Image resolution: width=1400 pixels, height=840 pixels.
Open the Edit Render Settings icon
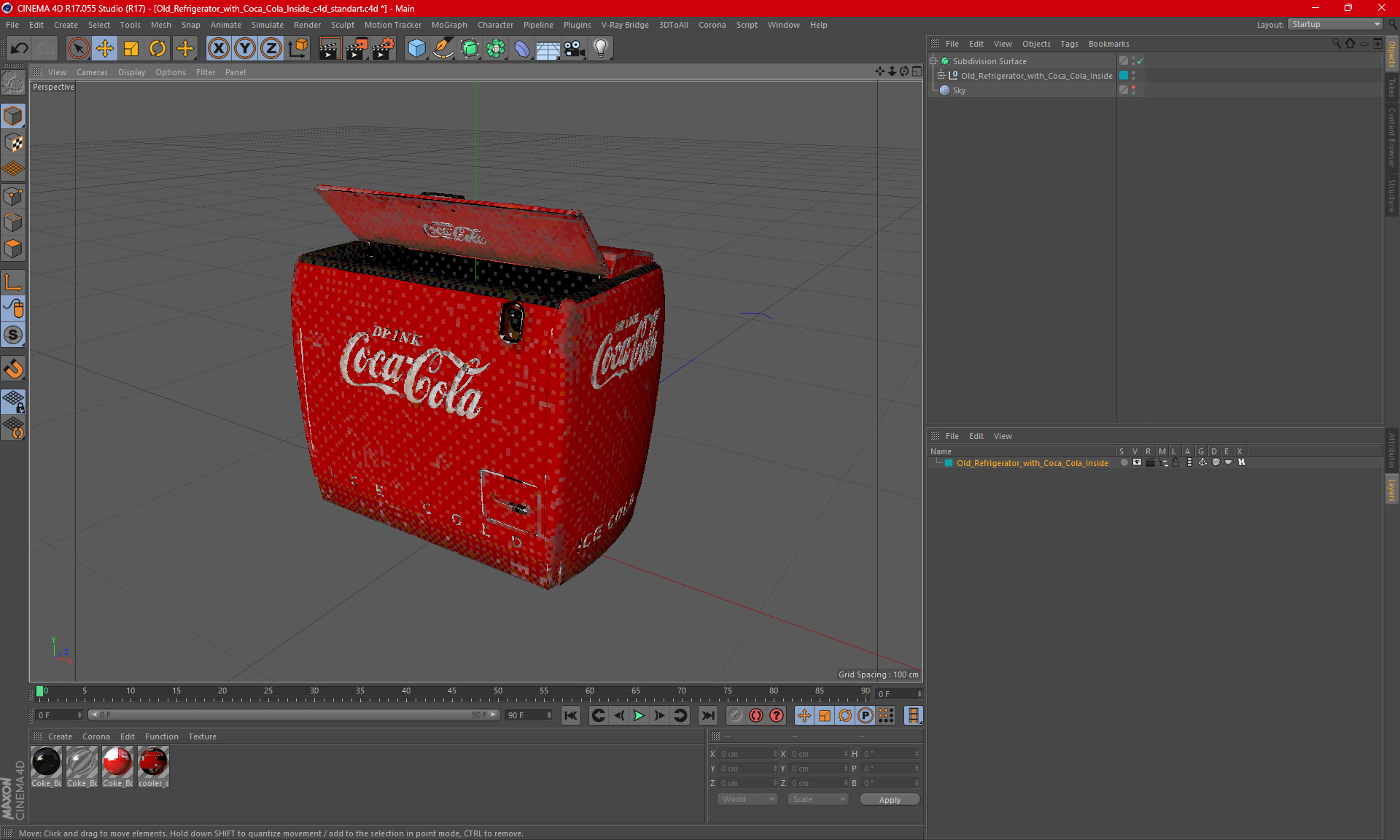(384, 49)
